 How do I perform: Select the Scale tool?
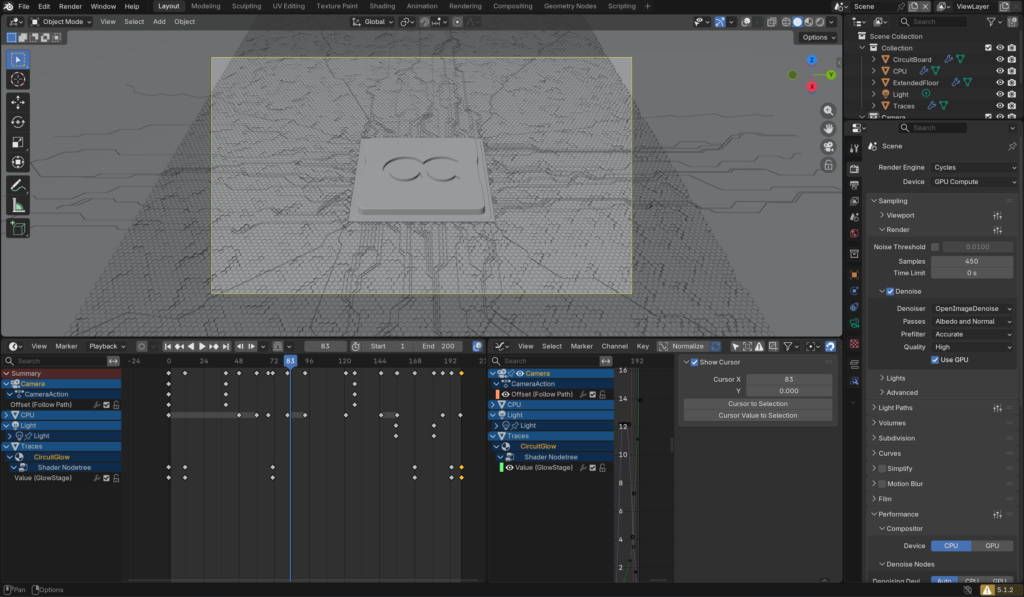click(x=18, y=142)
